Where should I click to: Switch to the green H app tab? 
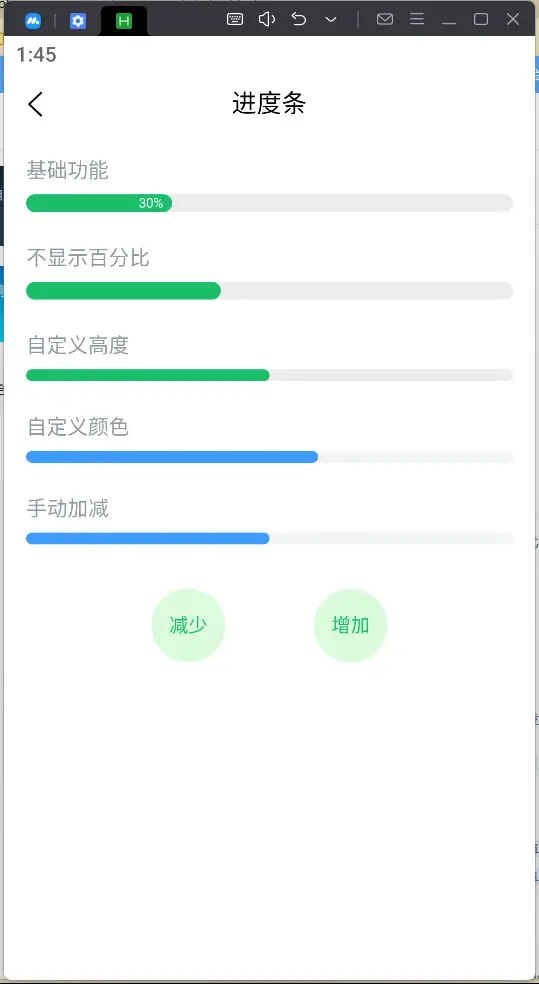coord(124,21)
